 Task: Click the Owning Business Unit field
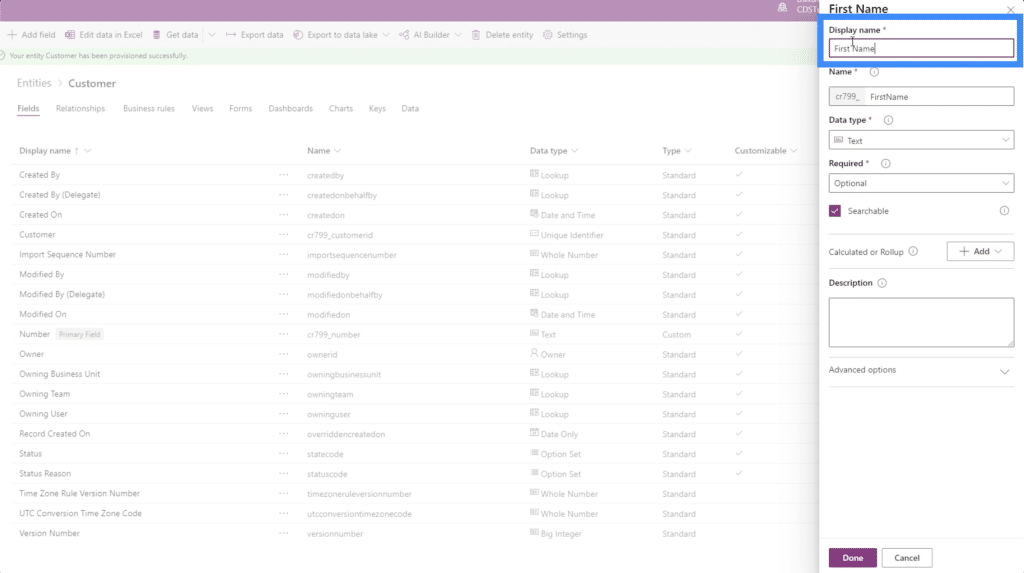(59, 374)
